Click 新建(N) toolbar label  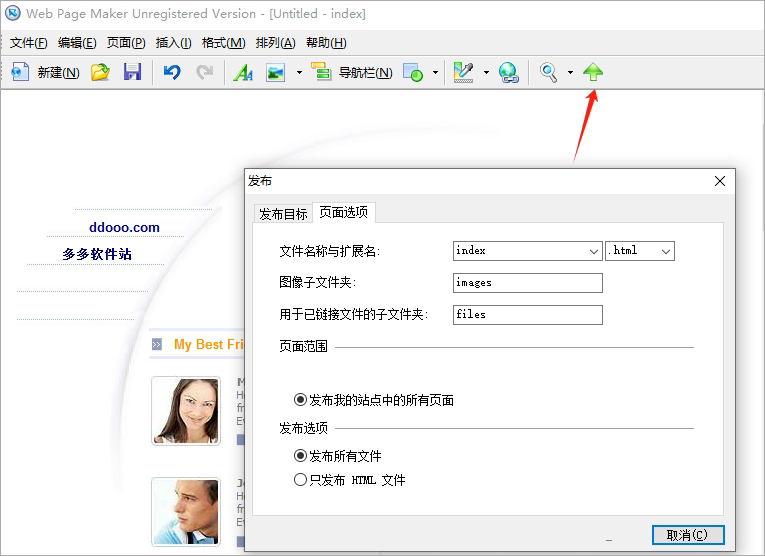(58, 73)
